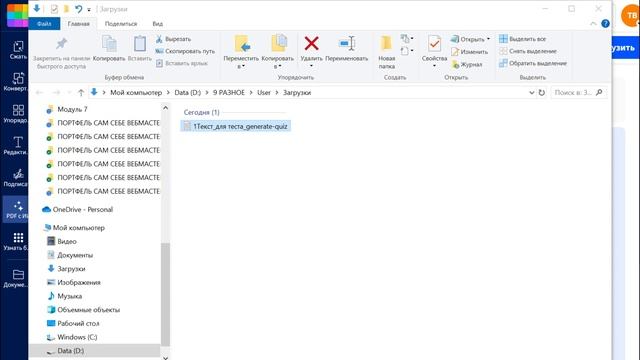Switch to the Вид tab
This screenshot has height=360, width=640.
click(158, 24)
